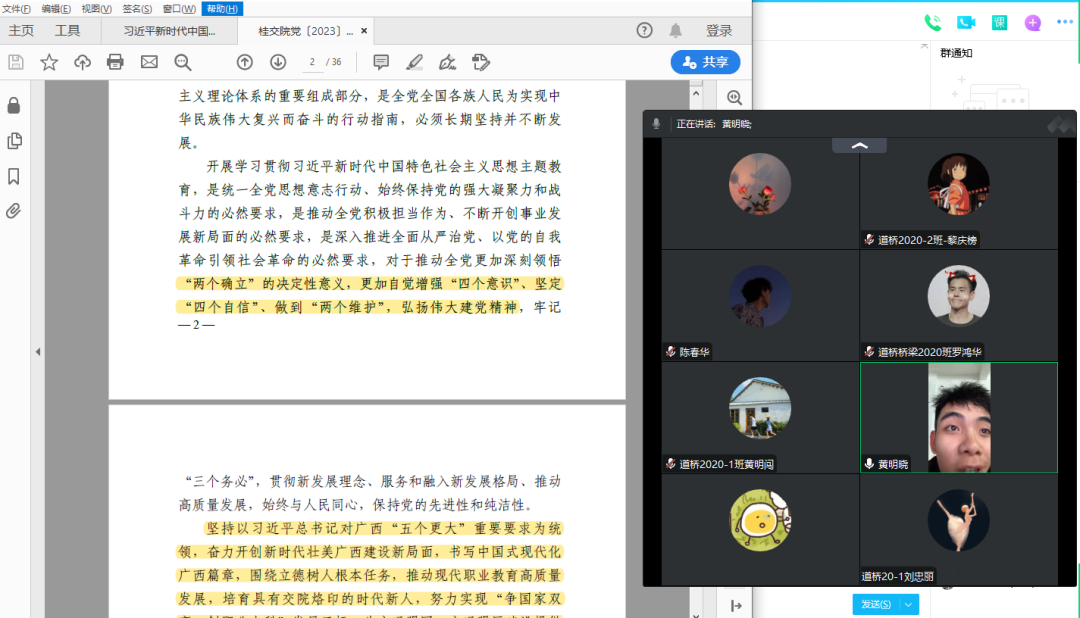Open the bookmarks panel in the left sidebar
The width and height of the screenshot is (1080, 618).
[x=14, y=176]
